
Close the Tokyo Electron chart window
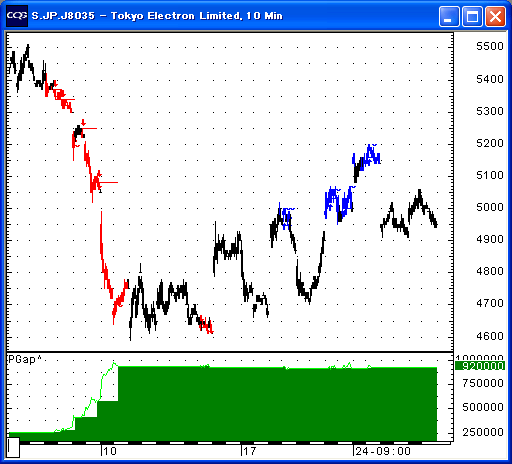(x=495, y=16)
